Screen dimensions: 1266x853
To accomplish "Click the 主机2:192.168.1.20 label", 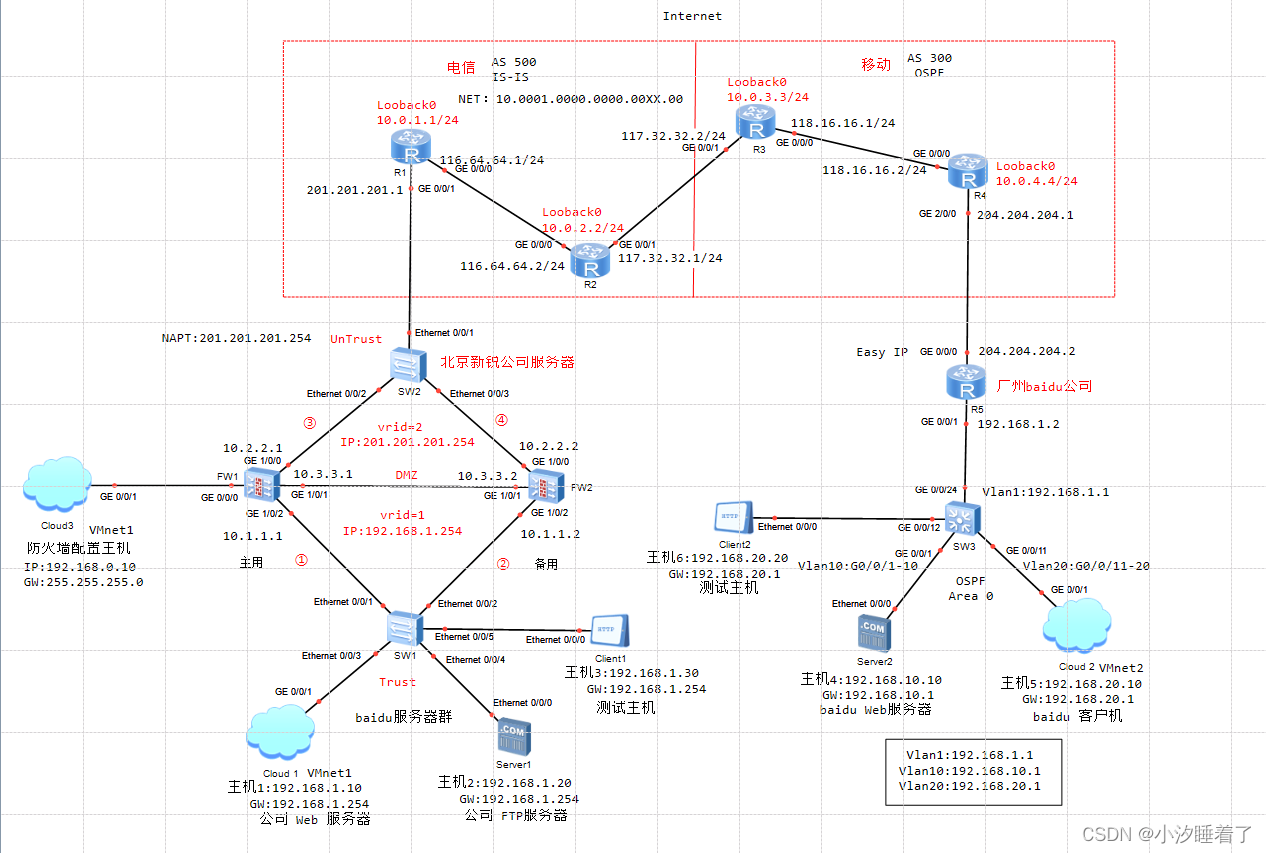I will [505, 783].
